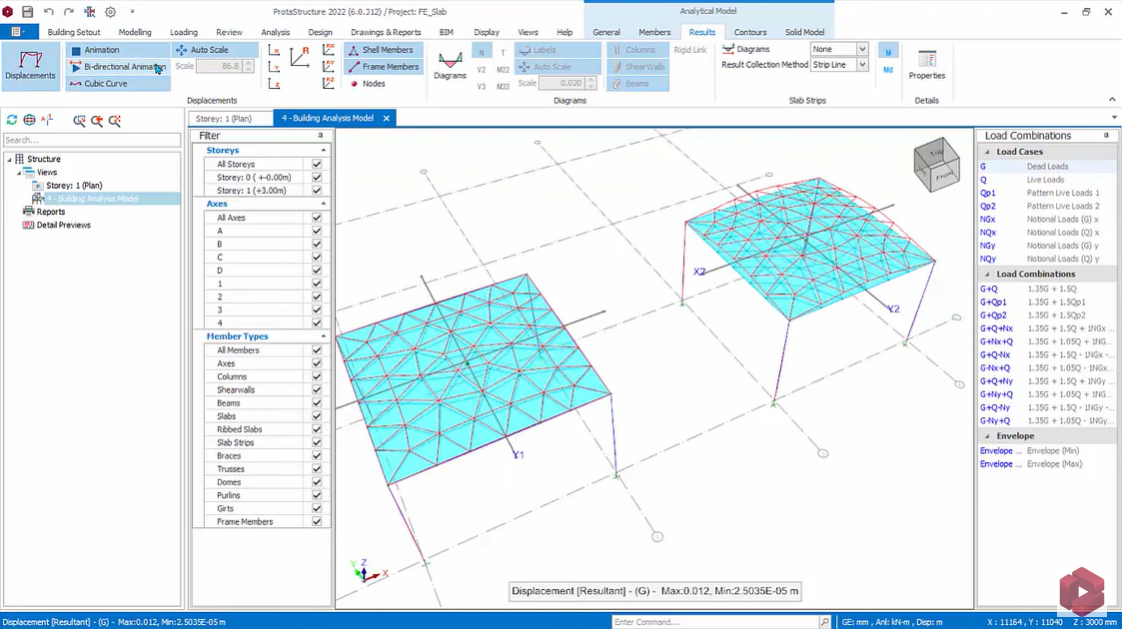Open the Drawings & Reports tab
1122x629 pixels.
[386, 32]
